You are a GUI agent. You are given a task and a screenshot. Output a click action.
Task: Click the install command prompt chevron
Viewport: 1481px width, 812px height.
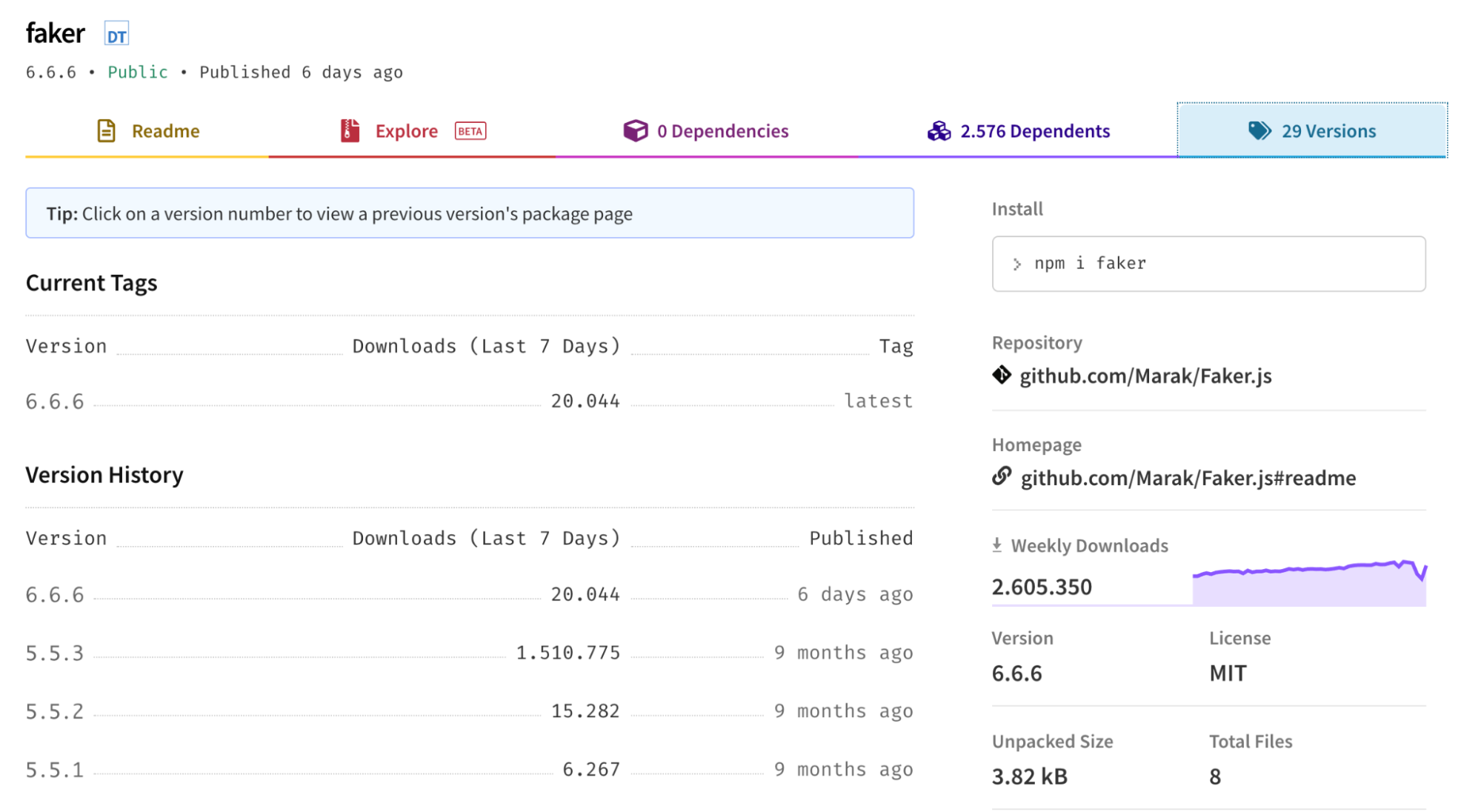(1017, 264)
